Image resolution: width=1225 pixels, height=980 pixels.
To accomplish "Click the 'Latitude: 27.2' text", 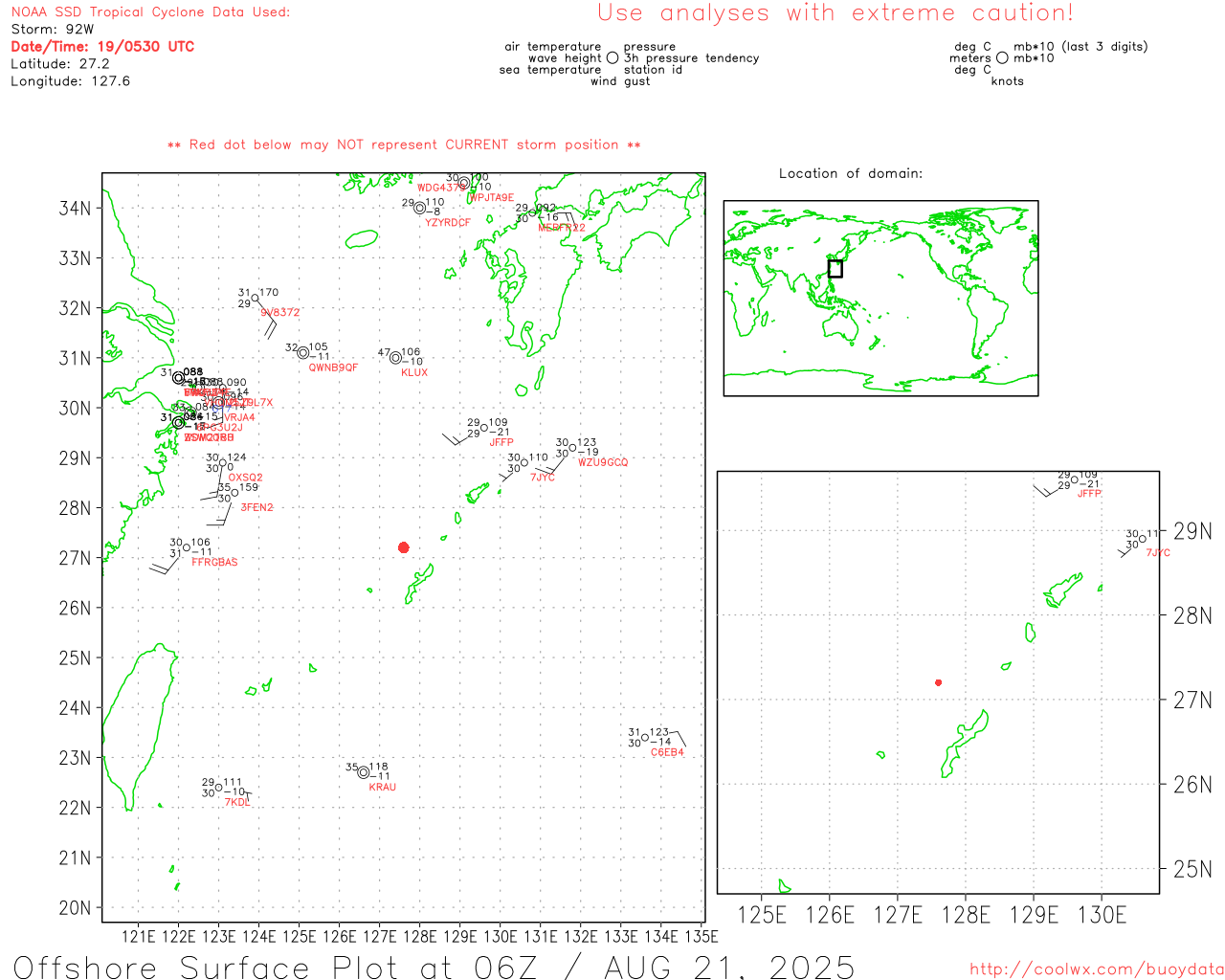I will point(60,64).
